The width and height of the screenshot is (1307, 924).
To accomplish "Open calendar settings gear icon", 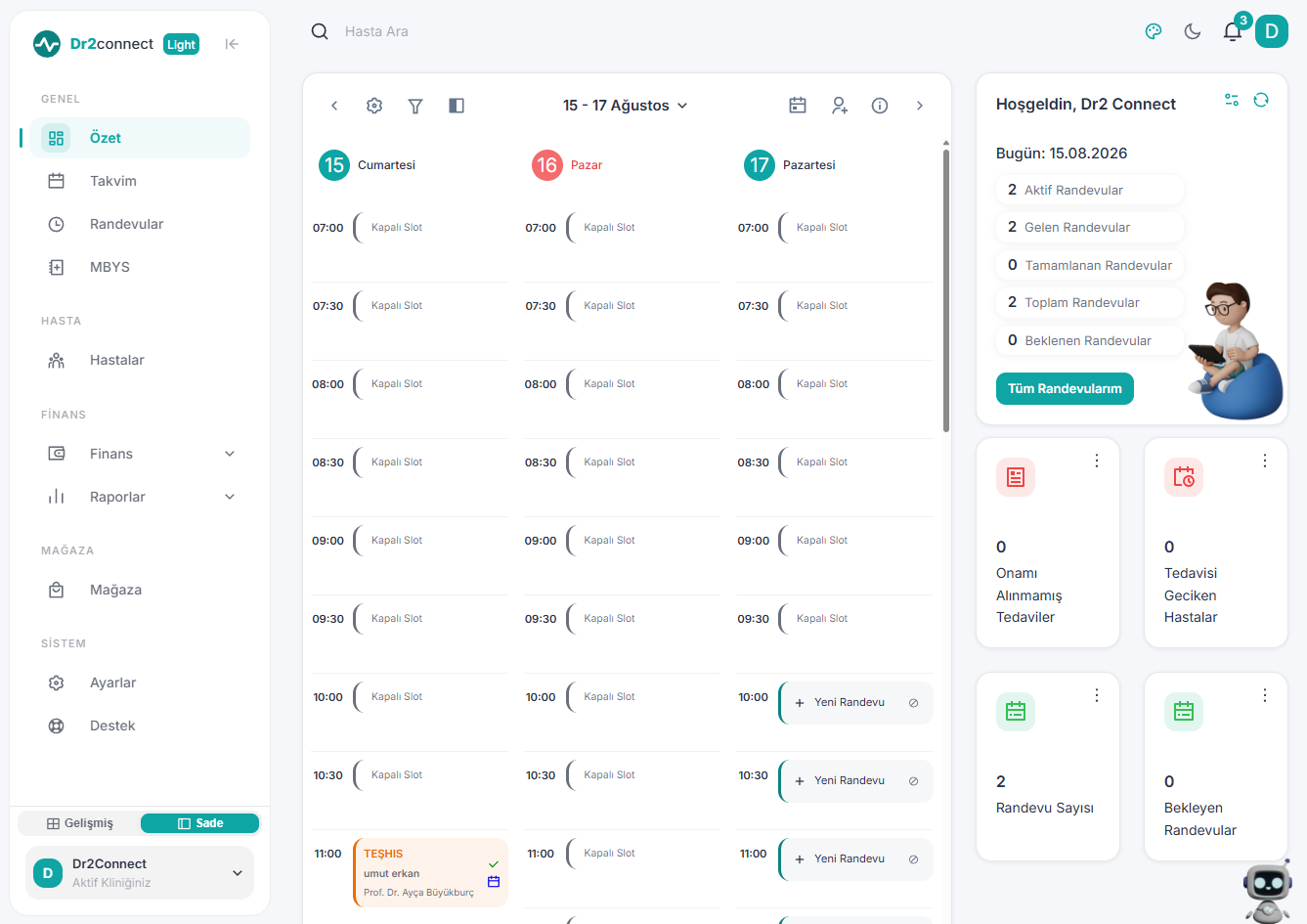I will [x=374, y=106].
